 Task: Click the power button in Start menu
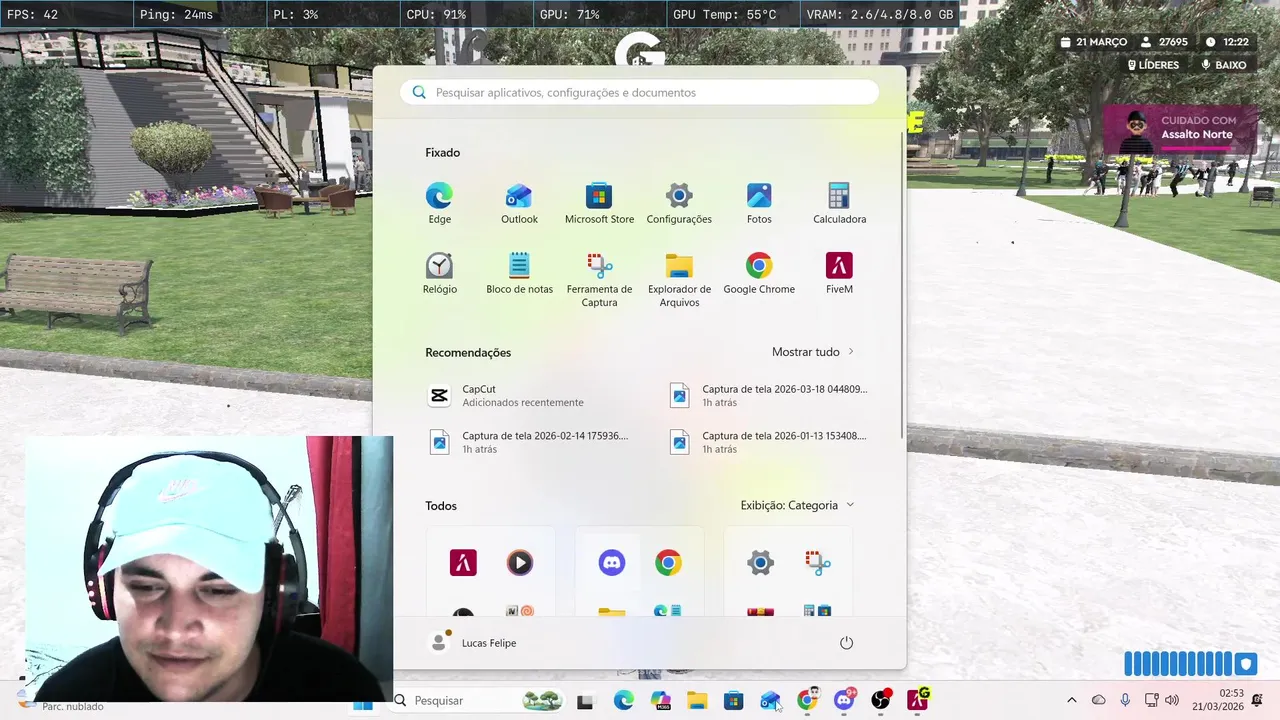(x=846, y=643)
